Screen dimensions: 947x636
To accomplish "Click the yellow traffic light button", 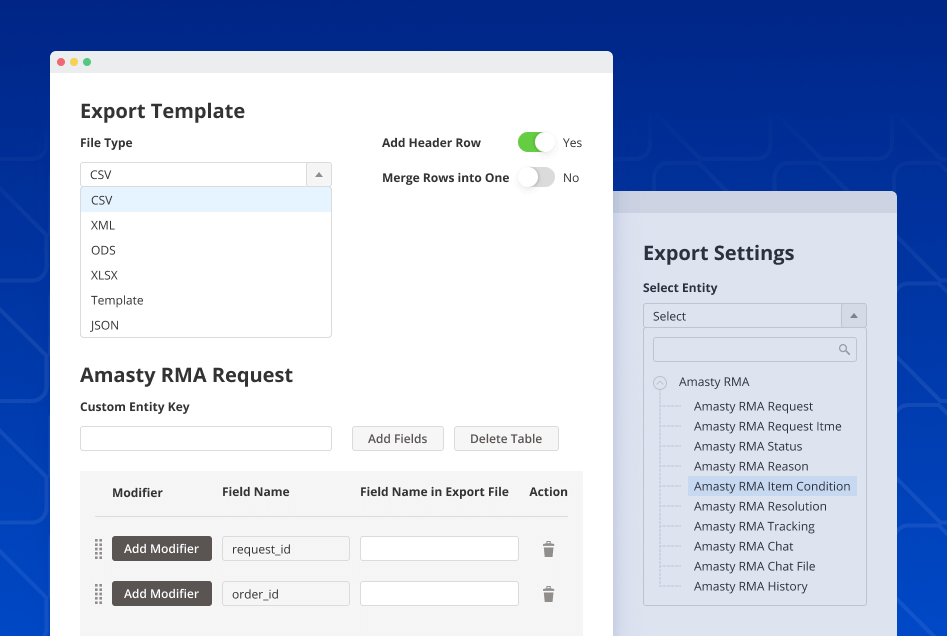I will click(74, 61).
